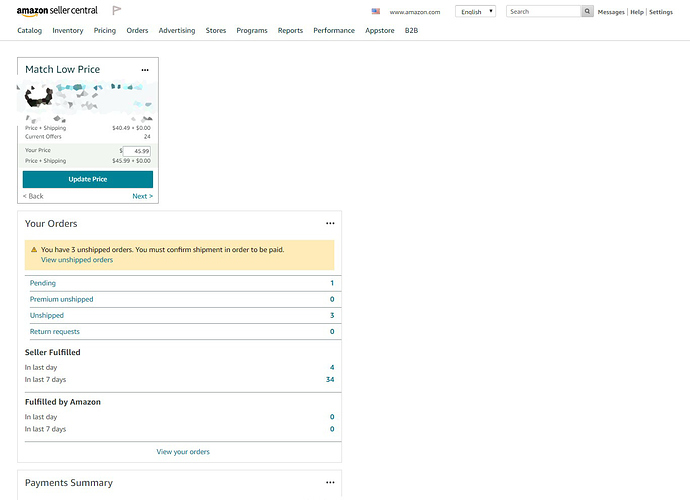
Task: Click the View your orders link
Action: pyautogui.click(x=183, y=452)
